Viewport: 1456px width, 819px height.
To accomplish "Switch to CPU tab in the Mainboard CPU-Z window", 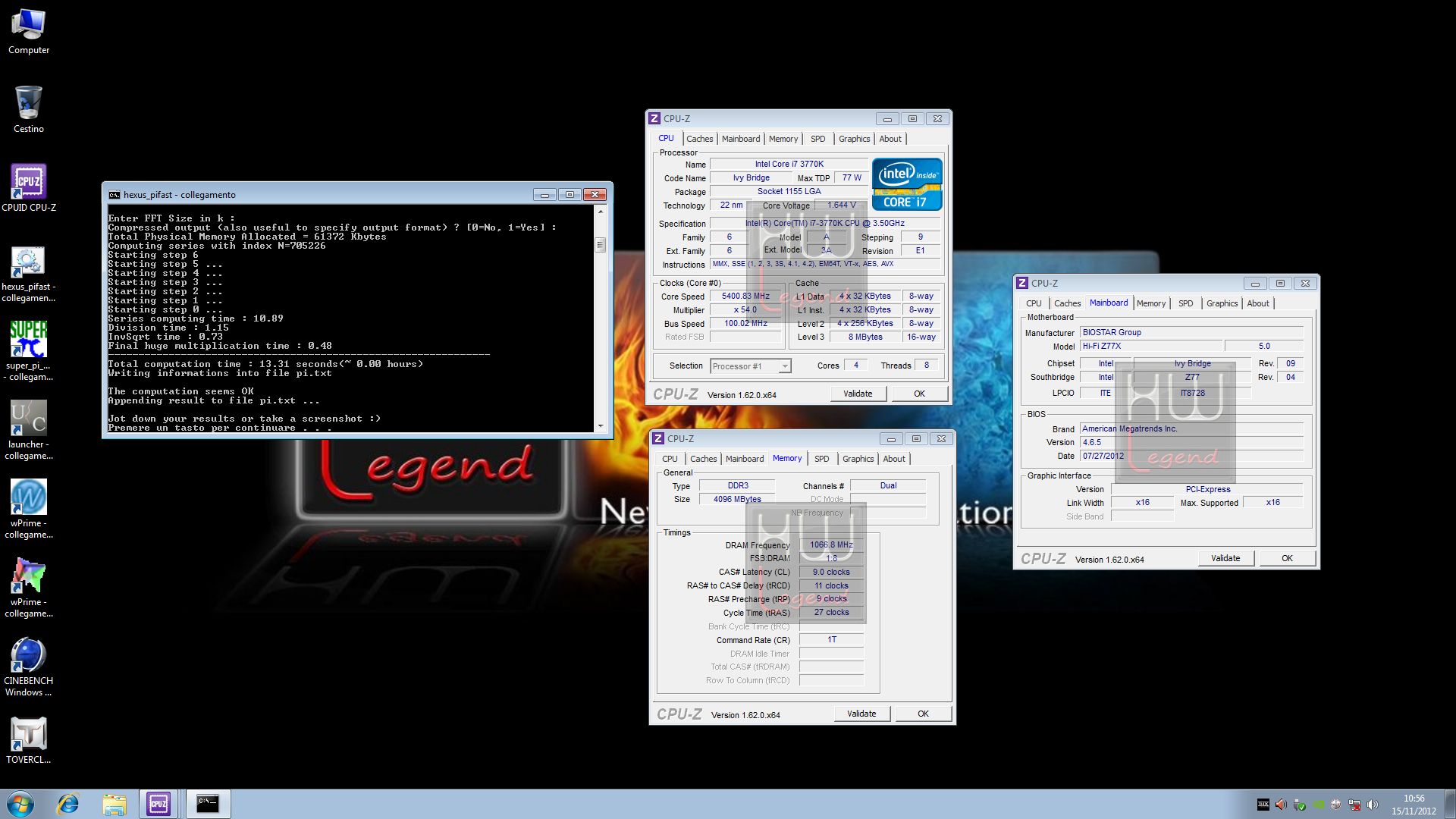I will [1034, 303].
